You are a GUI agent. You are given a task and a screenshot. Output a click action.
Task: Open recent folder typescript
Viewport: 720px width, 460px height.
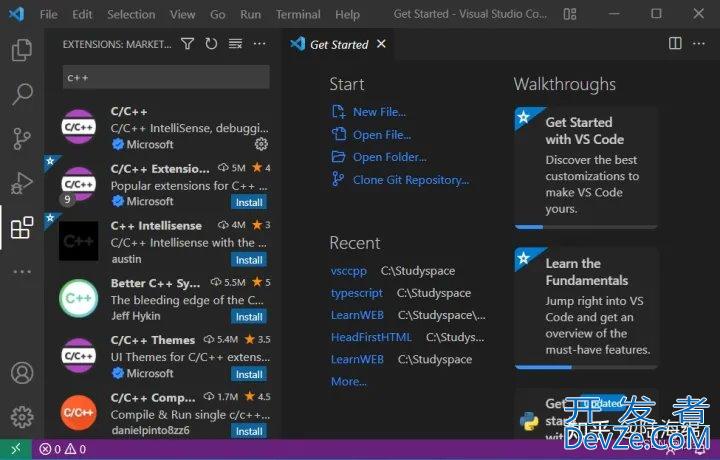pos(357,293)
